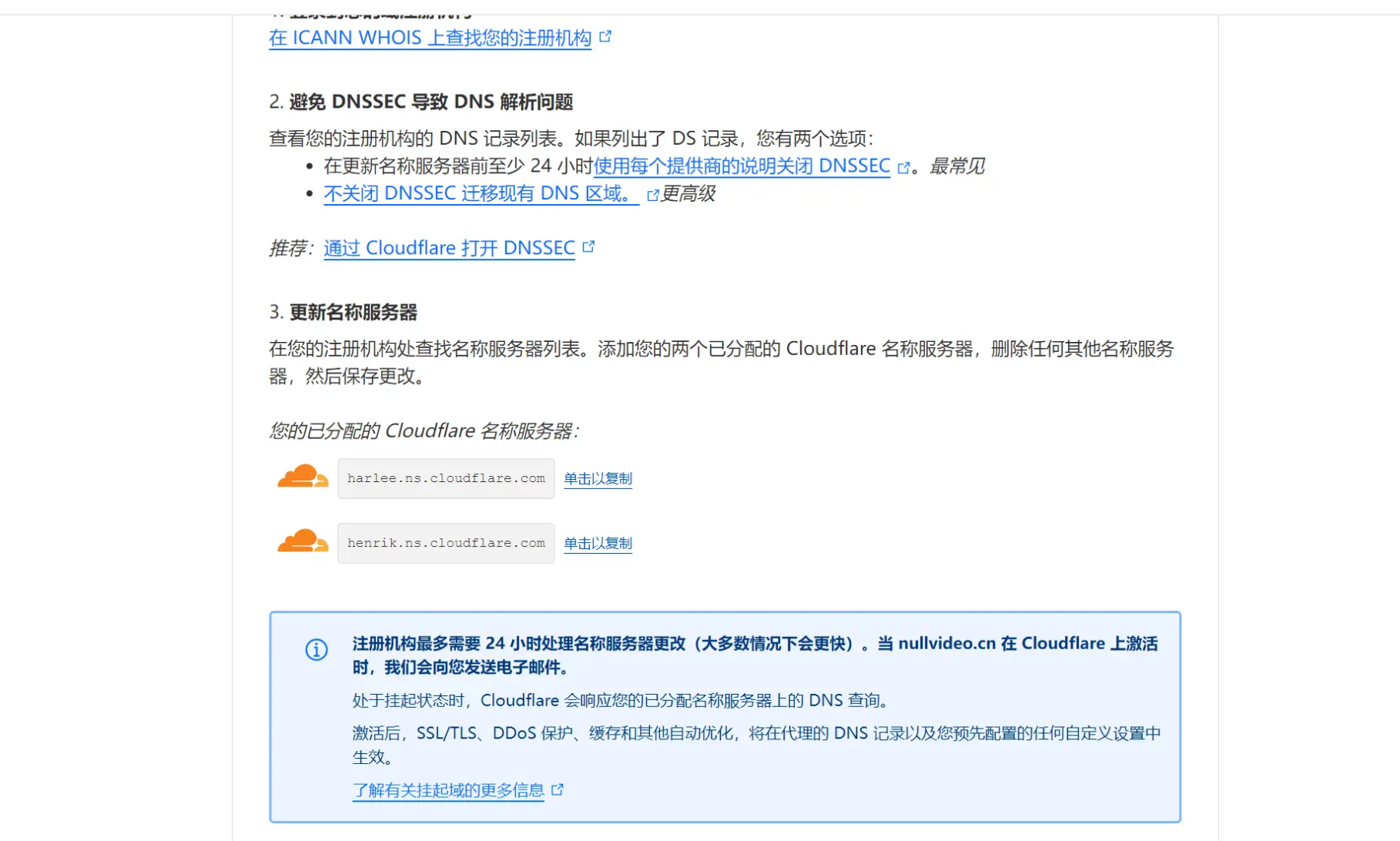
Task: Select the henrik.ns.cloudflare.com nameserver box
Action: (x=446, y=543)
